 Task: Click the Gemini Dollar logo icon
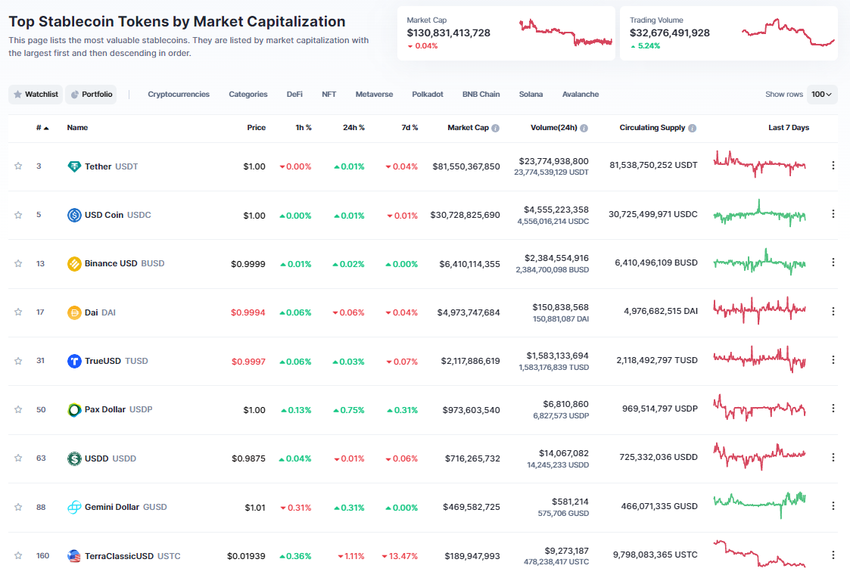[74, 507]
